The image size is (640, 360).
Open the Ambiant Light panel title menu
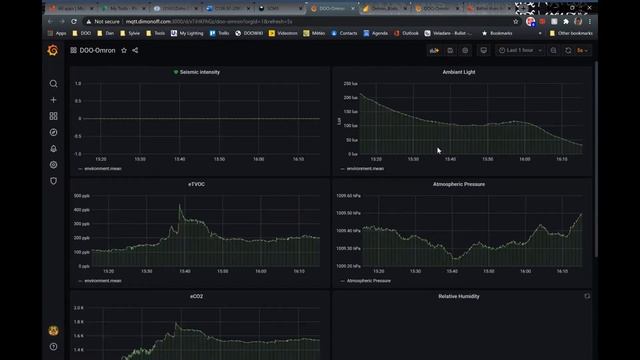(459, 72)
